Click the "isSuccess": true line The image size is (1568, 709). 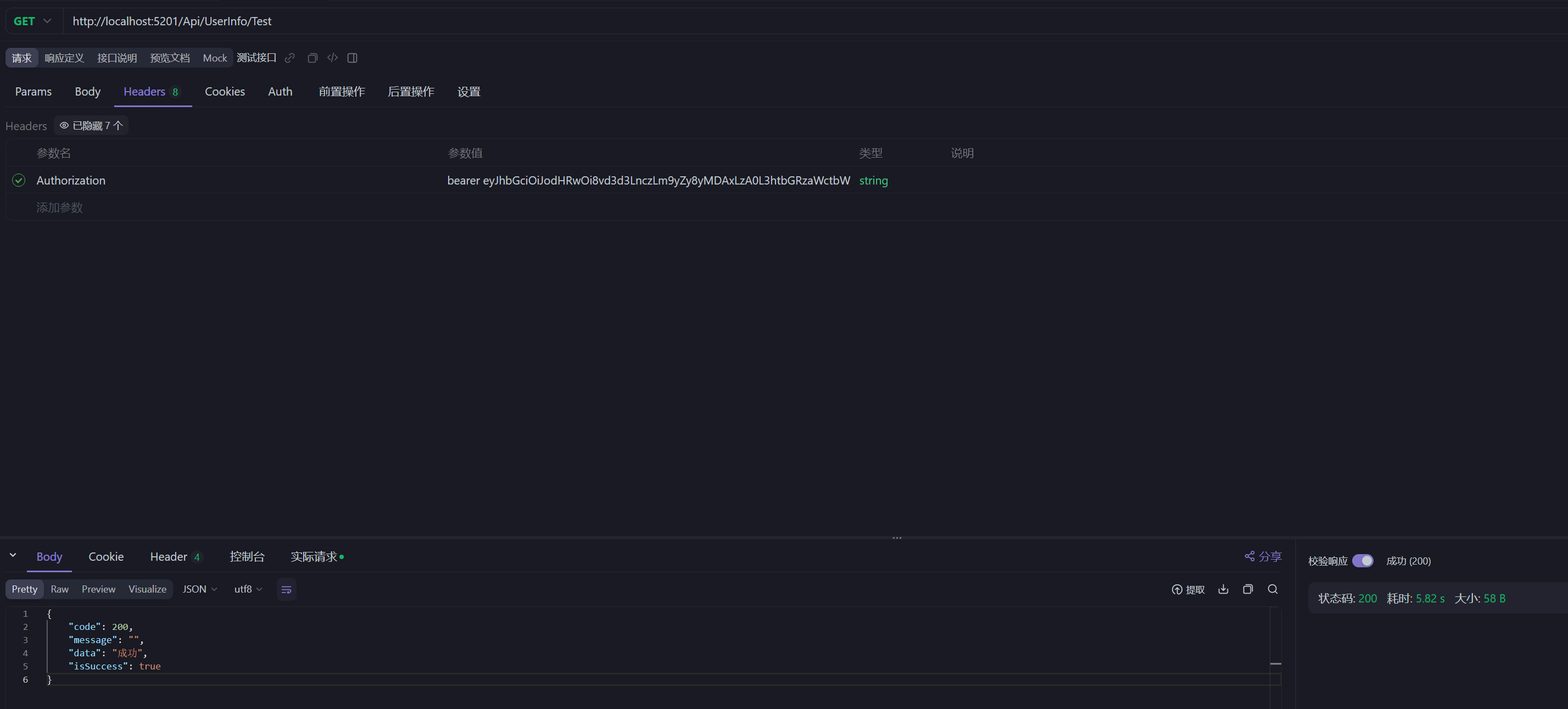tap(114, 666)
